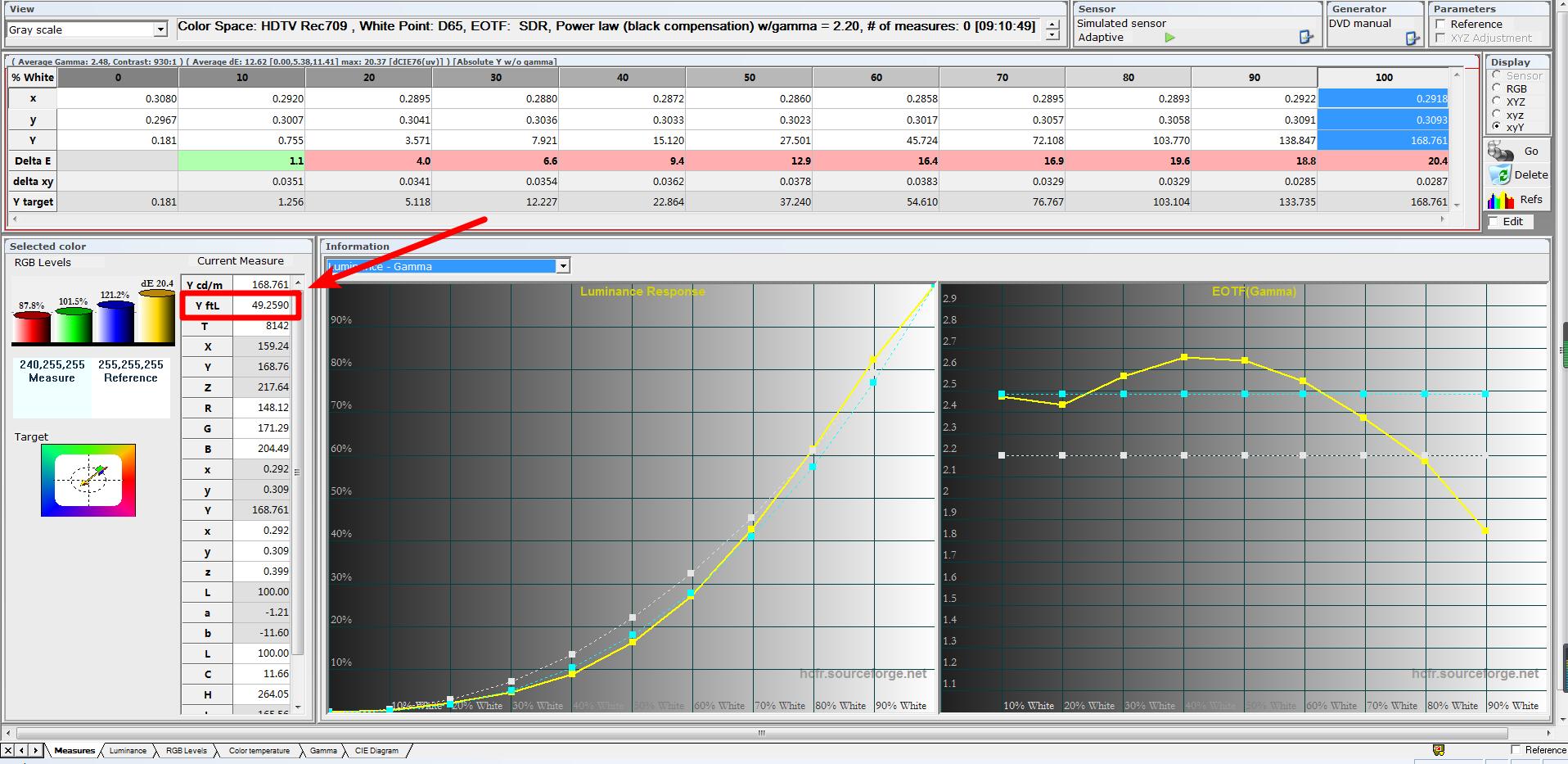Click the Go measure icon
This screenshot has height=764, width=1568.
coord(1500,151)
